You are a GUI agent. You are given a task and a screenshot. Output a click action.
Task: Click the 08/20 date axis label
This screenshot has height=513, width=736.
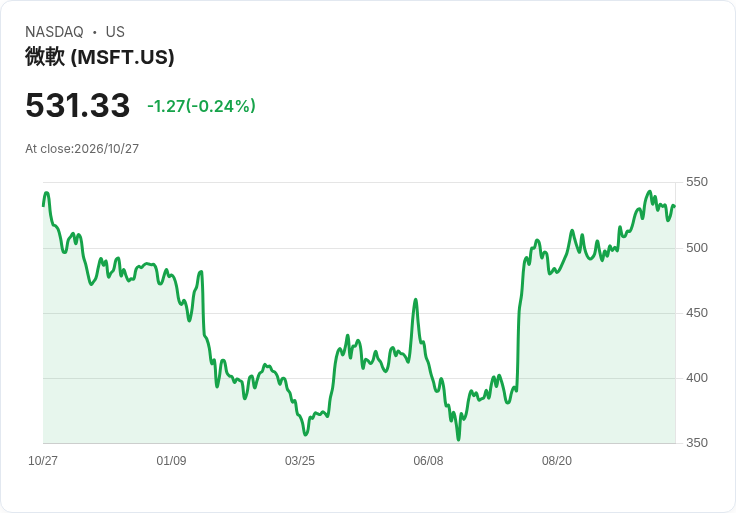tap(557, 461)
